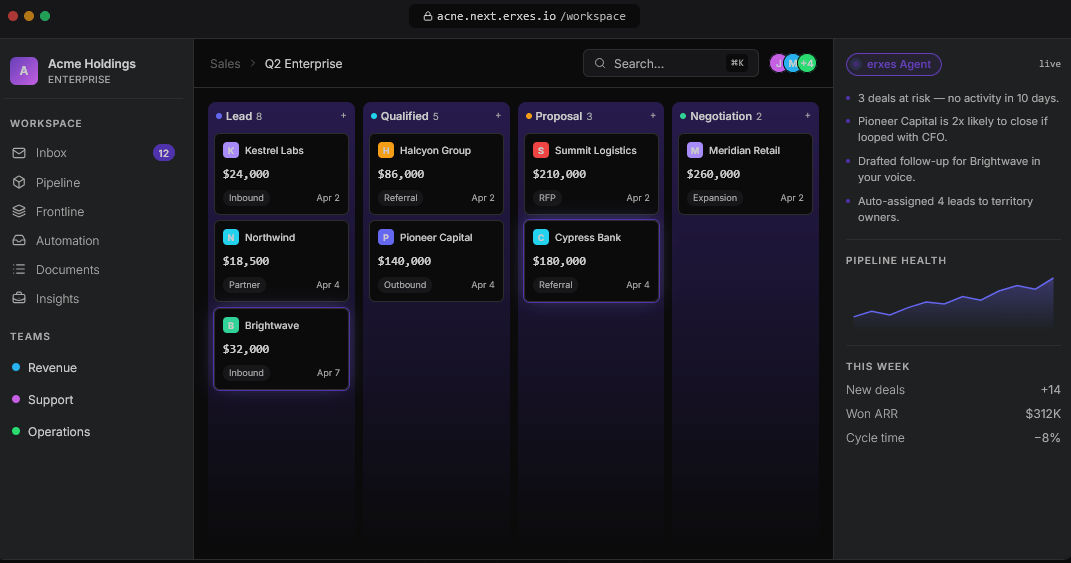The height and width of the screenshot is (563, 1071).
Task: Click the Referral tag on Cypress Bank
Action: [555, 285]
